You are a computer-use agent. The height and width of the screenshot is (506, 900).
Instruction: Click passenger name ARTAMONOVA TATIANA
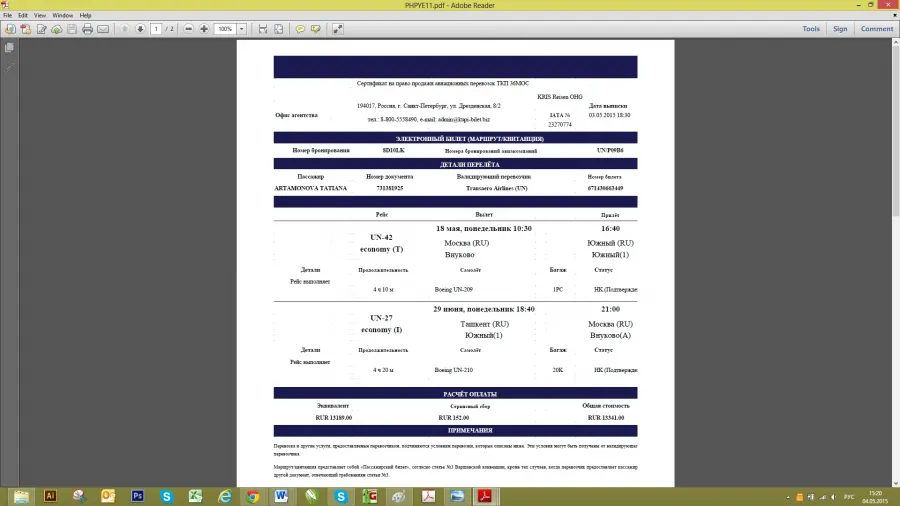coord(311,188)
